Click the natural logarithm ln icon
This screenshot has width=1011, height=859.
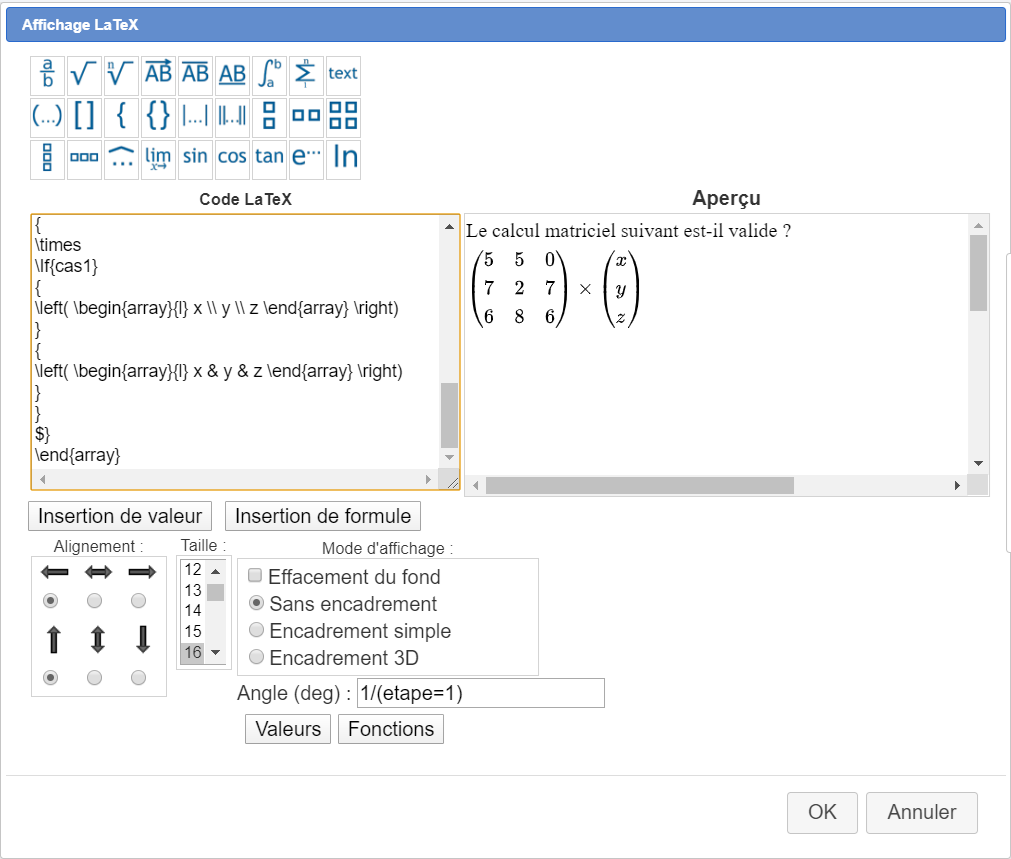344,157
